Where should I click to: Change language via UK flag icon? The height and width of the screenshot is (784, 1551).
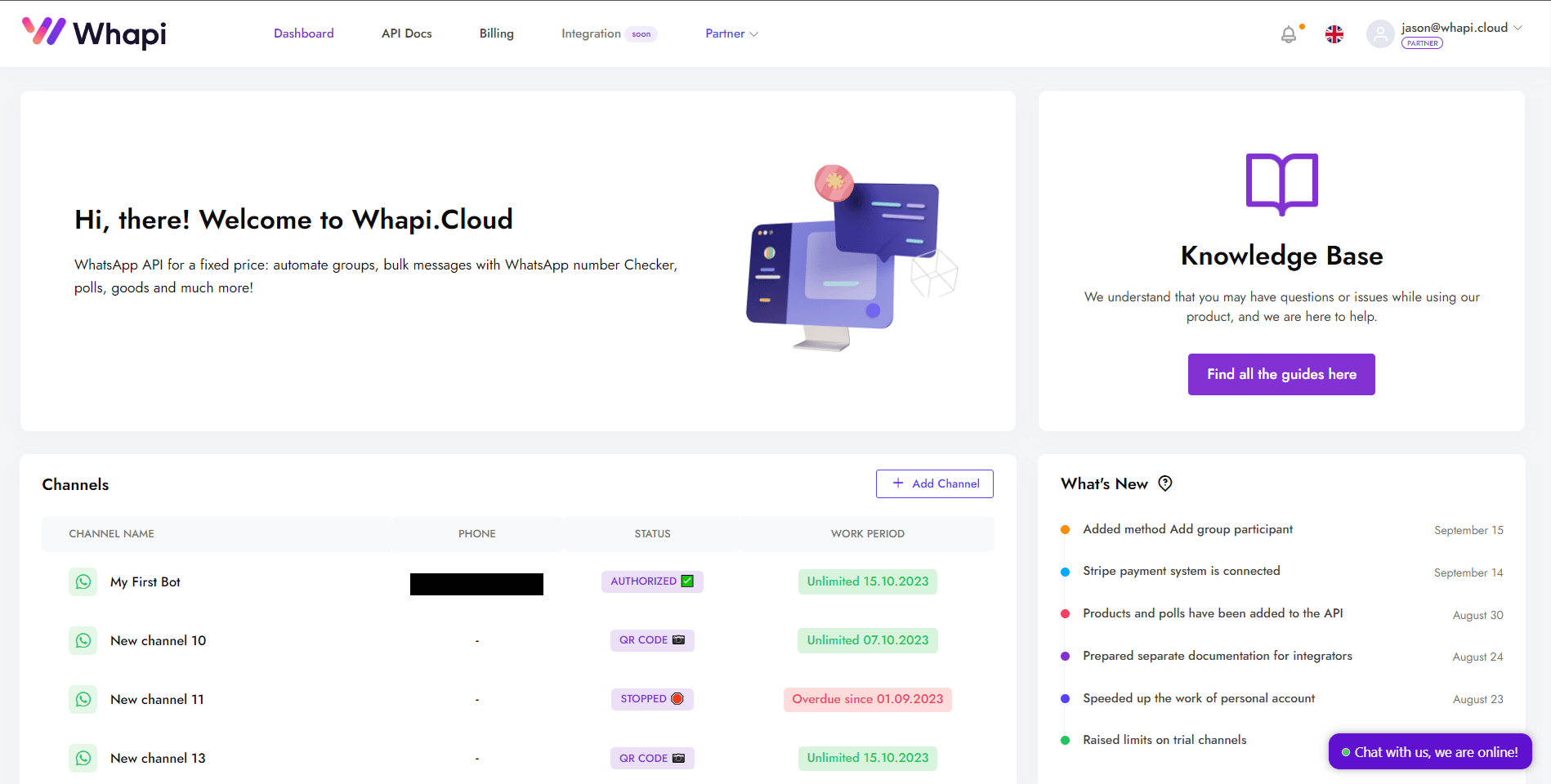click(x=1334, y=34)
